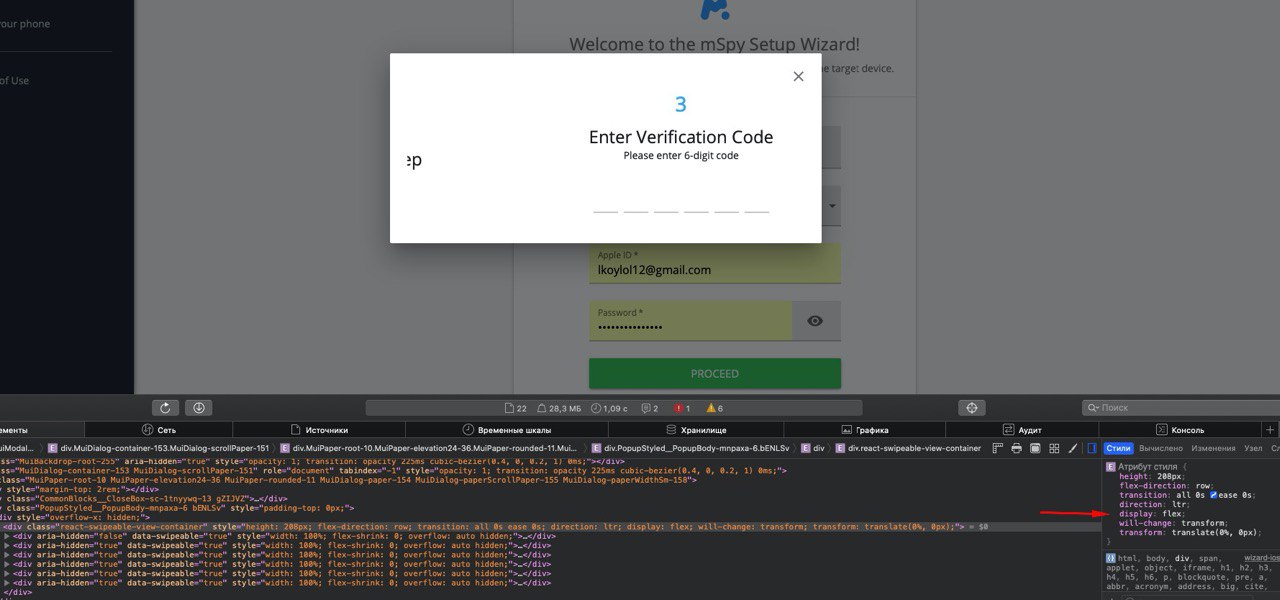Select div.PopupStyled__PopupBody breadcrumb
Image resolution: width=1280 pixels, height=600 pixels.
tap(690, 448)
